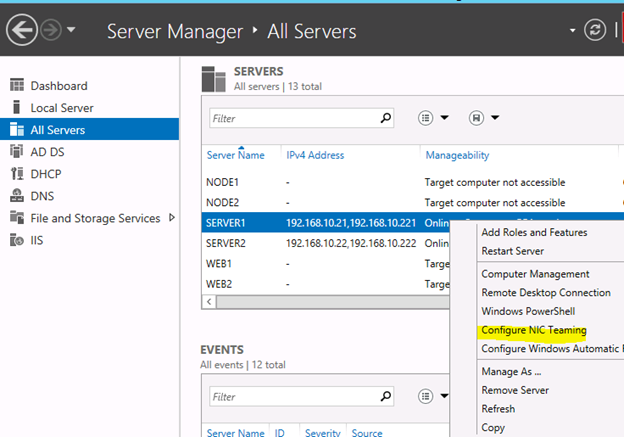The image size is (624, 437).
Task: Click the Events filter search magnifier
Action: pyautogui.click(x=386, y=396)
